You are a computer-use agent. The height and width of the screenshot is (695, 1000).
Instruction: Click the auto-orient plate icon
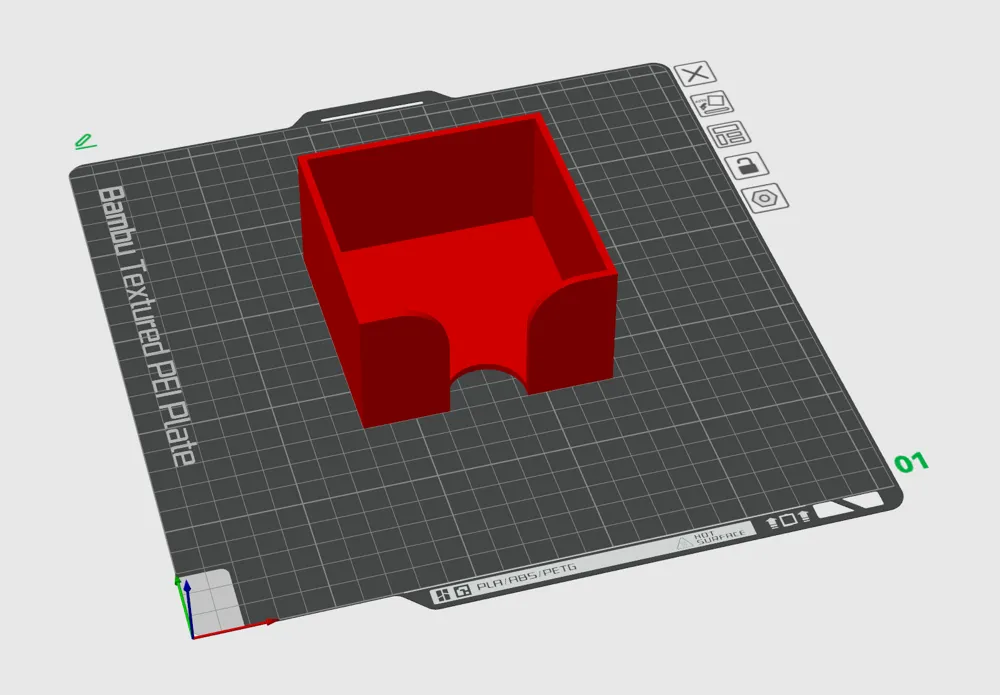[712, 103]
